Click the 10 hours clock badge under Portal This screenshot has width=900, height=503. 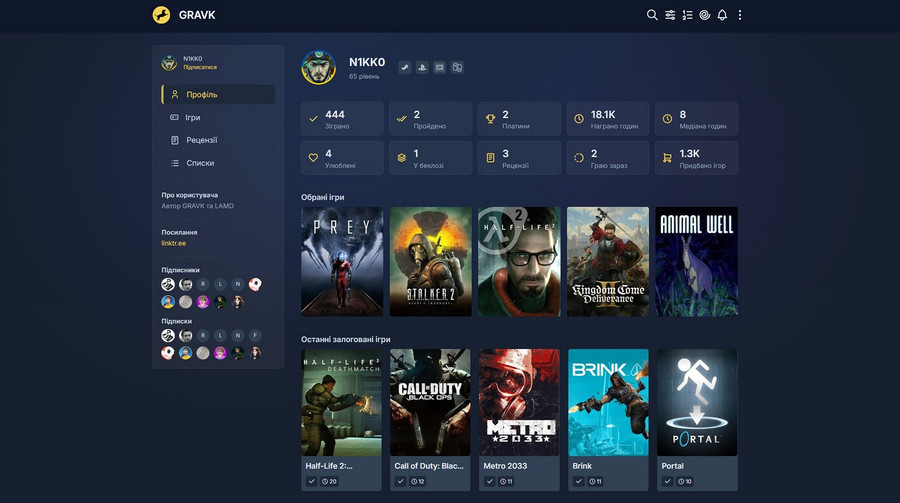685,481
